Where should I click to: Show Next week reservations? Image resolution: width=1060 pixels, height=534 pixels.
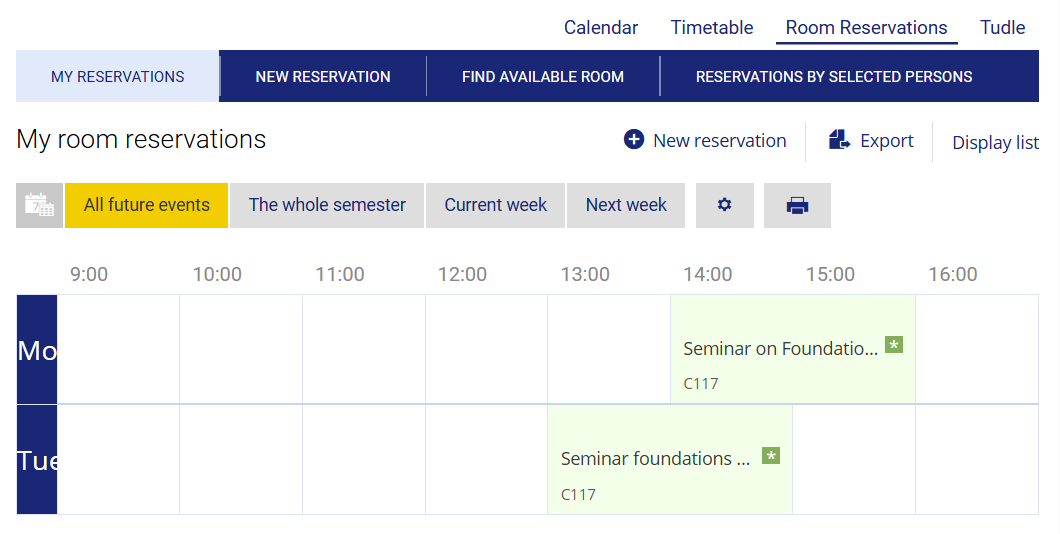(626, 205)
